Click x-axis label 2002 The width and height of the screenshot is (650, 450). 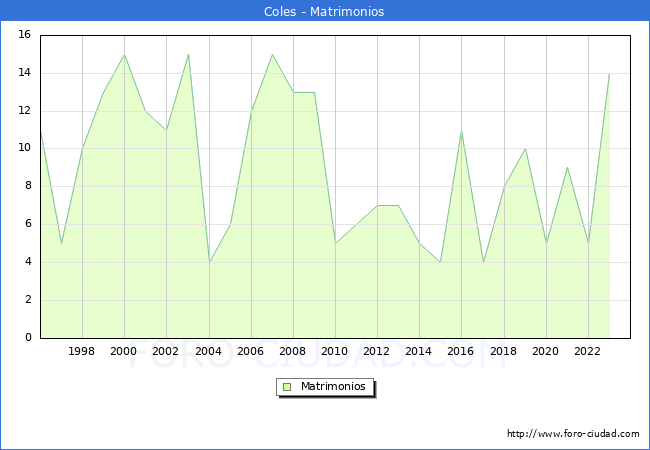coord(165,351)
